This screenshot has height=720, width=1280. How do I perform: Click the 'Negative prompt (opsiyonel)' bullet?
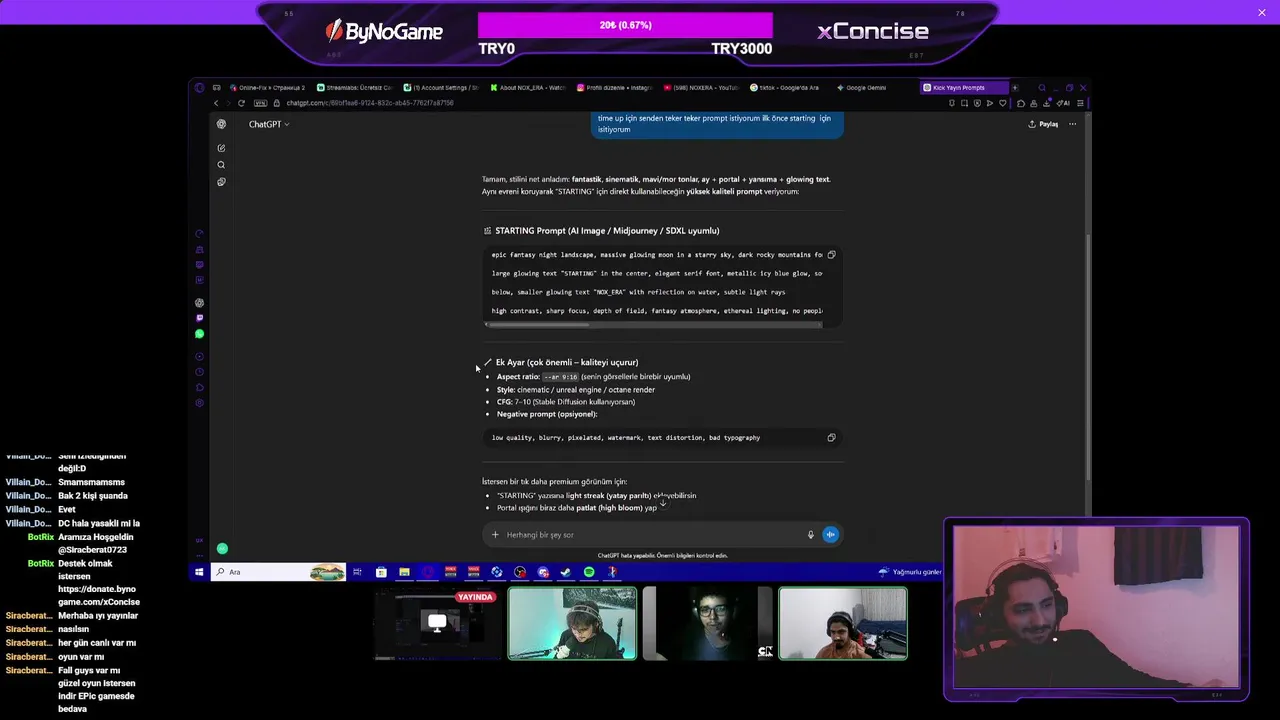[x=547, y=414]
